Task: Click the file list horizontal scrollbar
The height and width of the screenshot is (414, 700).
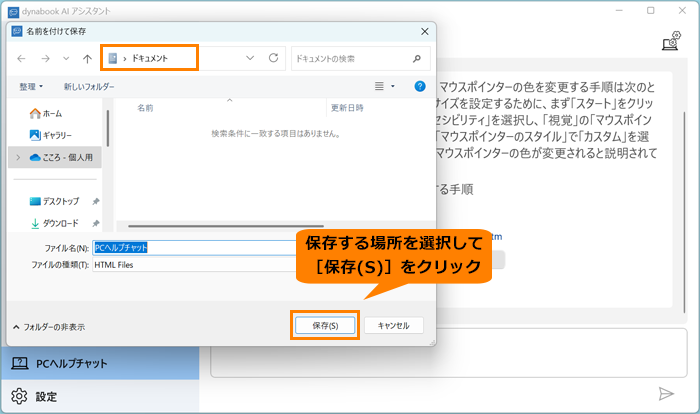Action: 226,226
